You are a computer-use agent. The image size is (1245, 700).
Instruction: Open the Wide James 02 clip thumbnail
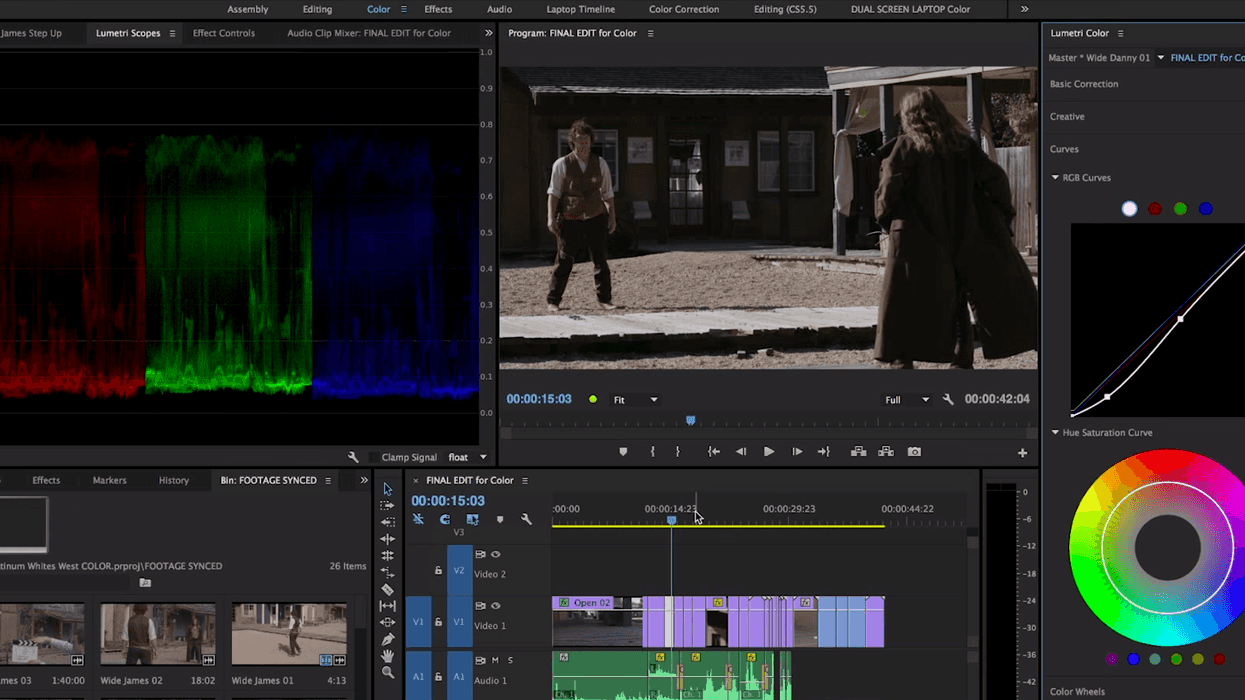pyautogui.click(x=157, y=634)
